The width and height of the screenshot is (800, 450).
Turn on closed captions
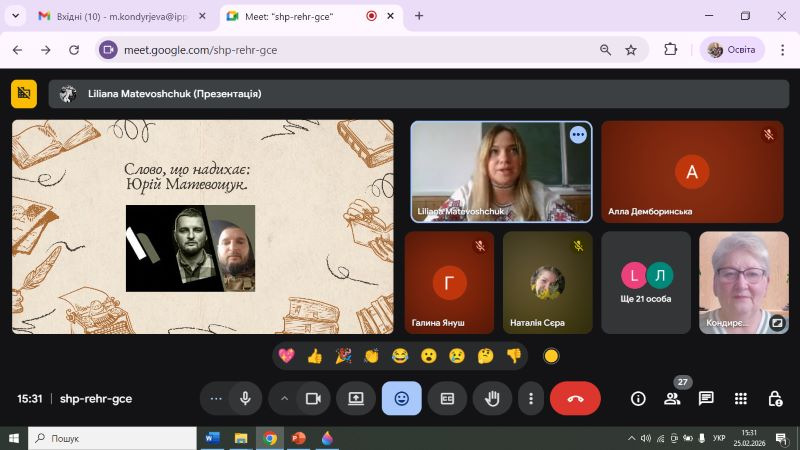(x=447, y=398)
